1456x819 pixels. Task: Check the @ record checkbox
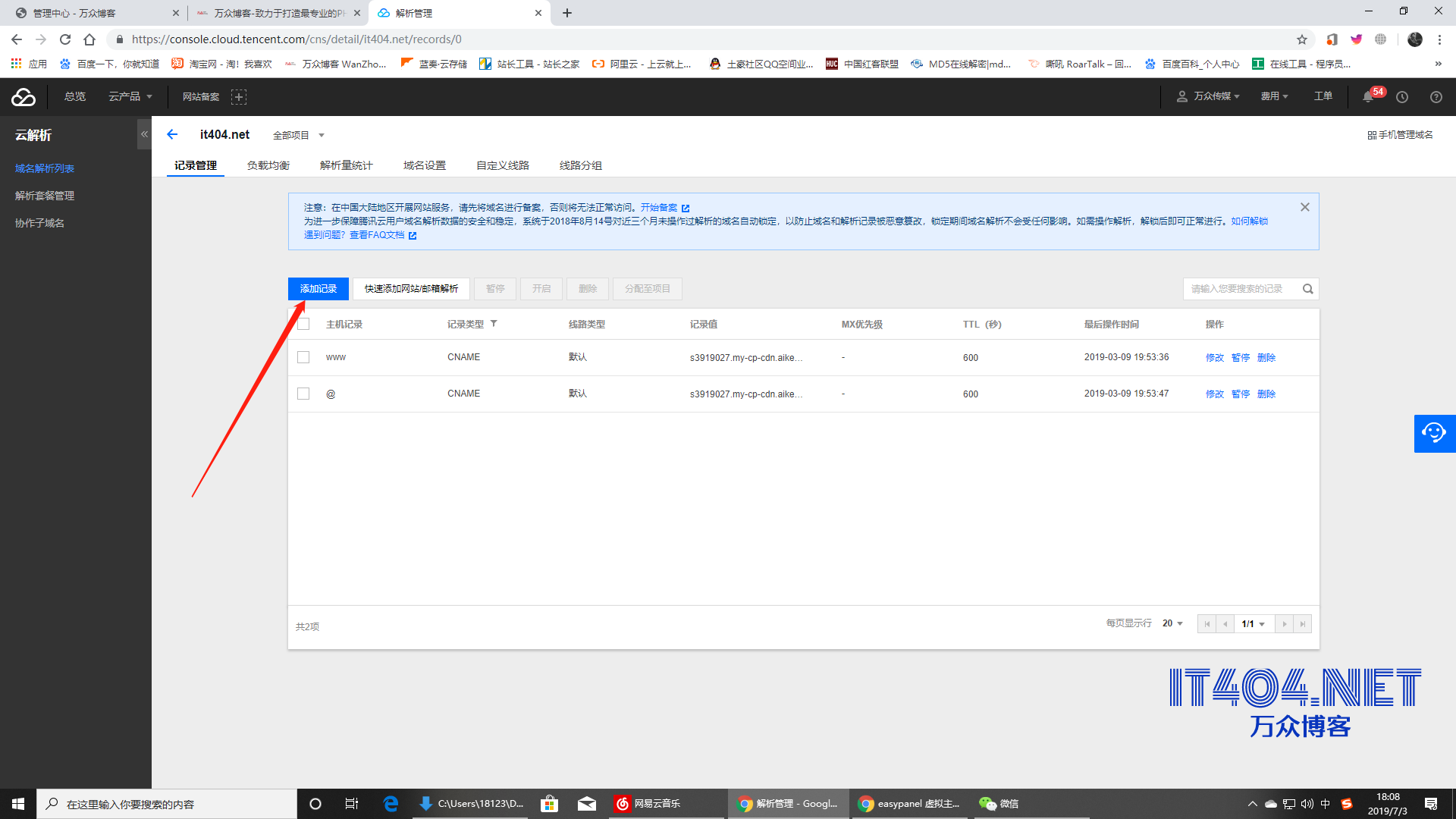pos(303,394)
